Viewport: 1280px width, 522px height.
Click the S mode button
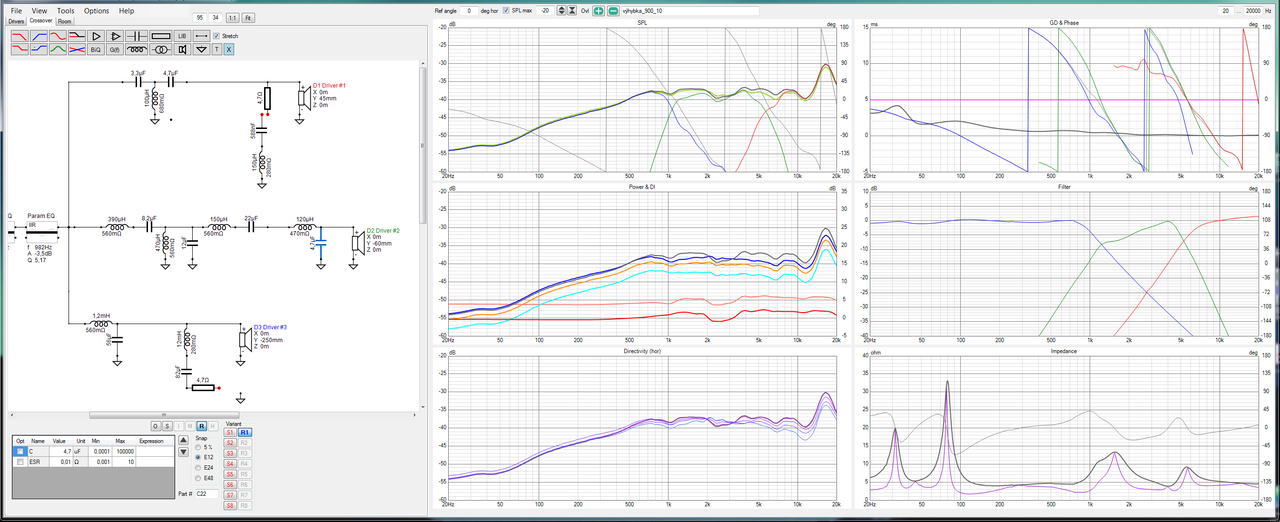point(167,426)
